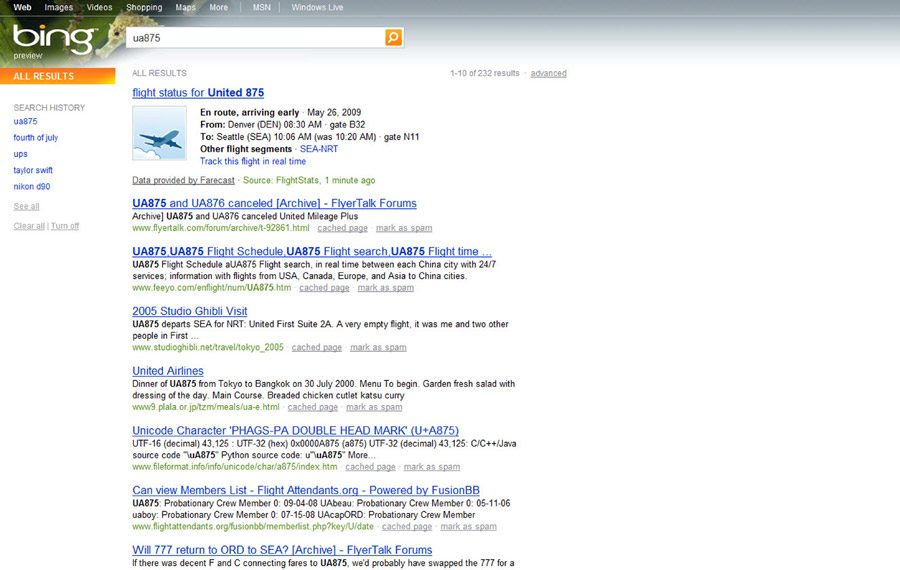The height and width of the screenshot is (570, 900).
Task: Expand the More menu in top bar
Action: [x=218, y=7]
